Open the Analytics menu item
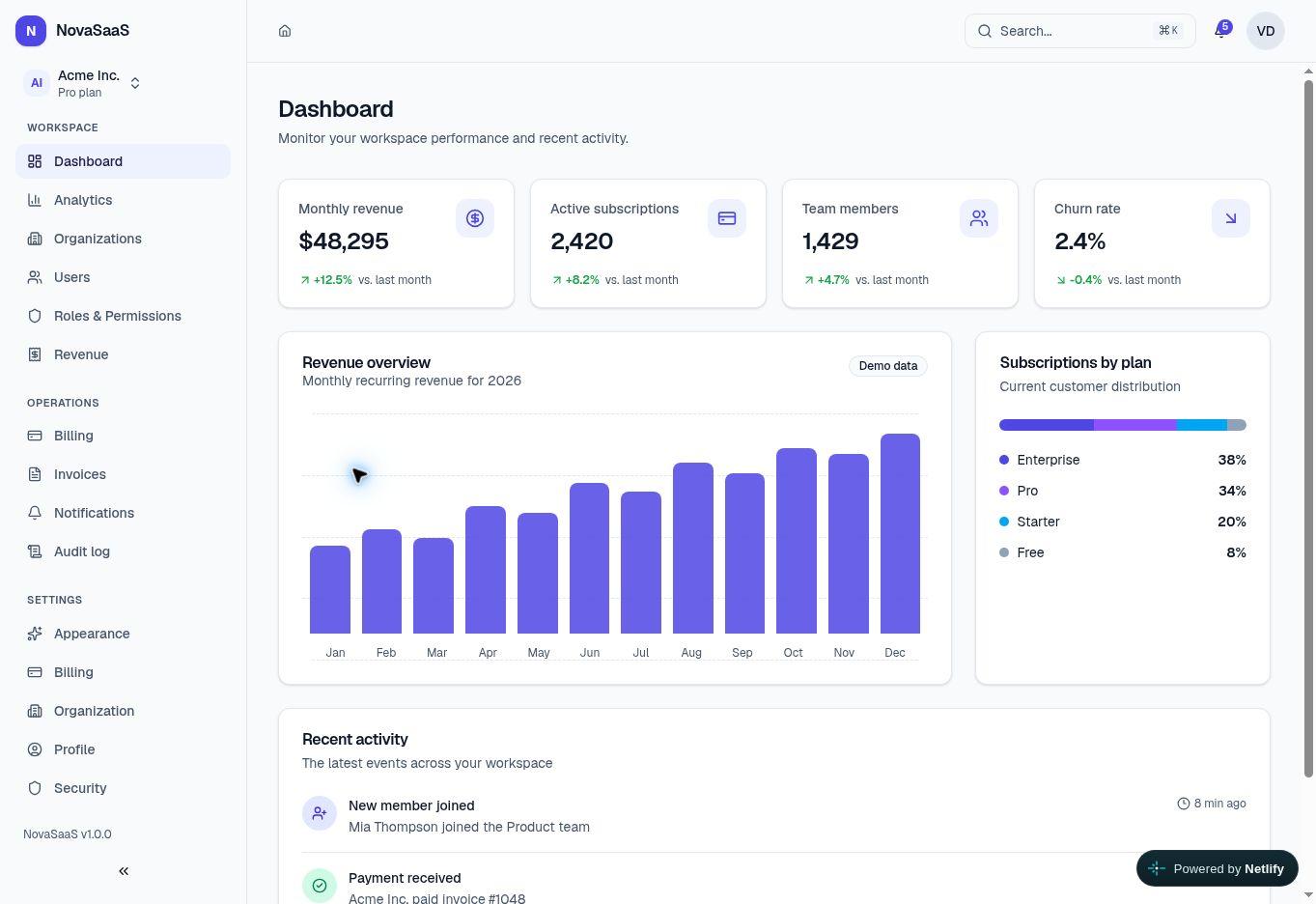Image resolution: width=1316 pixels, height=904 pixels. pyautogui.click(x=123, y=200)
